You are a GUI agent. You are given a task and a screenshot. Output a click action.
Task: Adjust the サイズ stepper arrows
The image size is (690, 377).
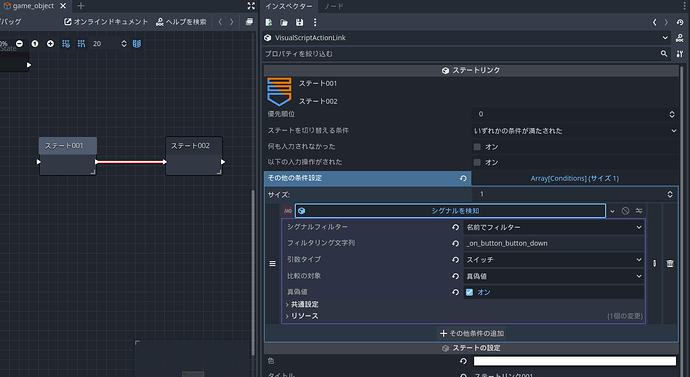coord(670,194)
